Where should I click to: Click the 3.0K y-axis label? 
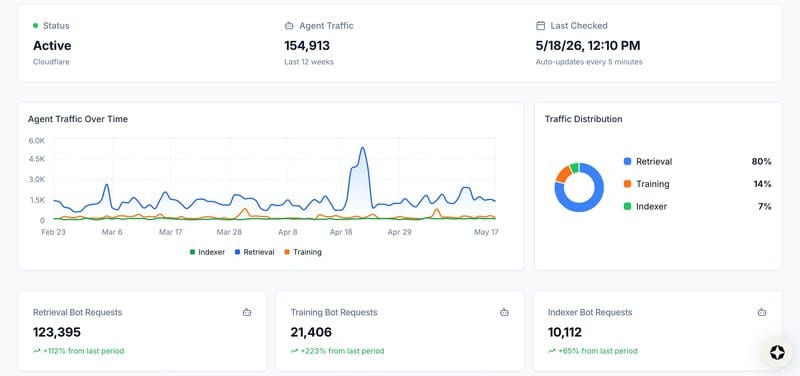[x=37, y=180]
